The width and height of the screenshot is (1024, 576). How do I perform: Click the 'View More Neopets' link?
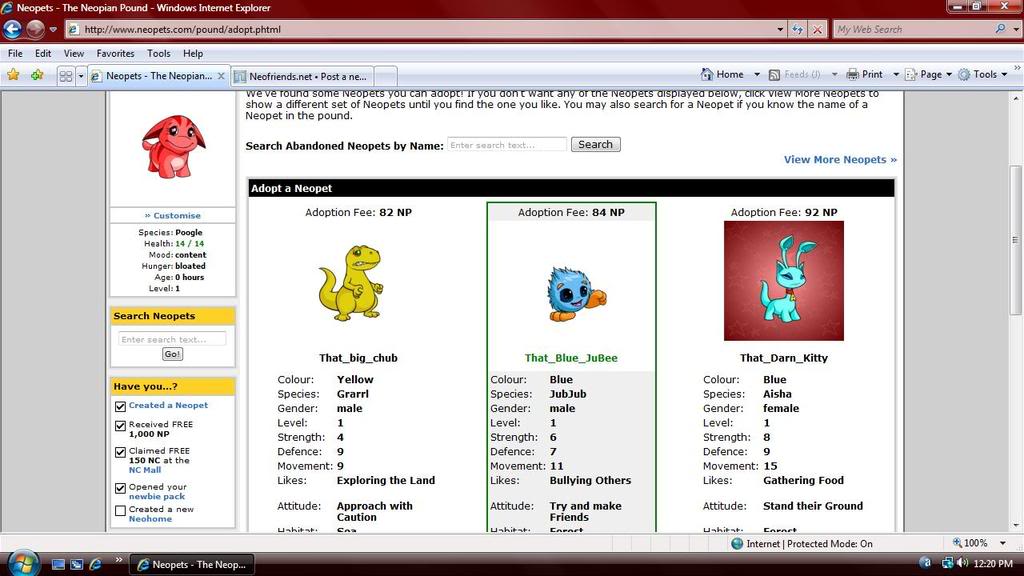pyautogui.click(x=840, y=159)
